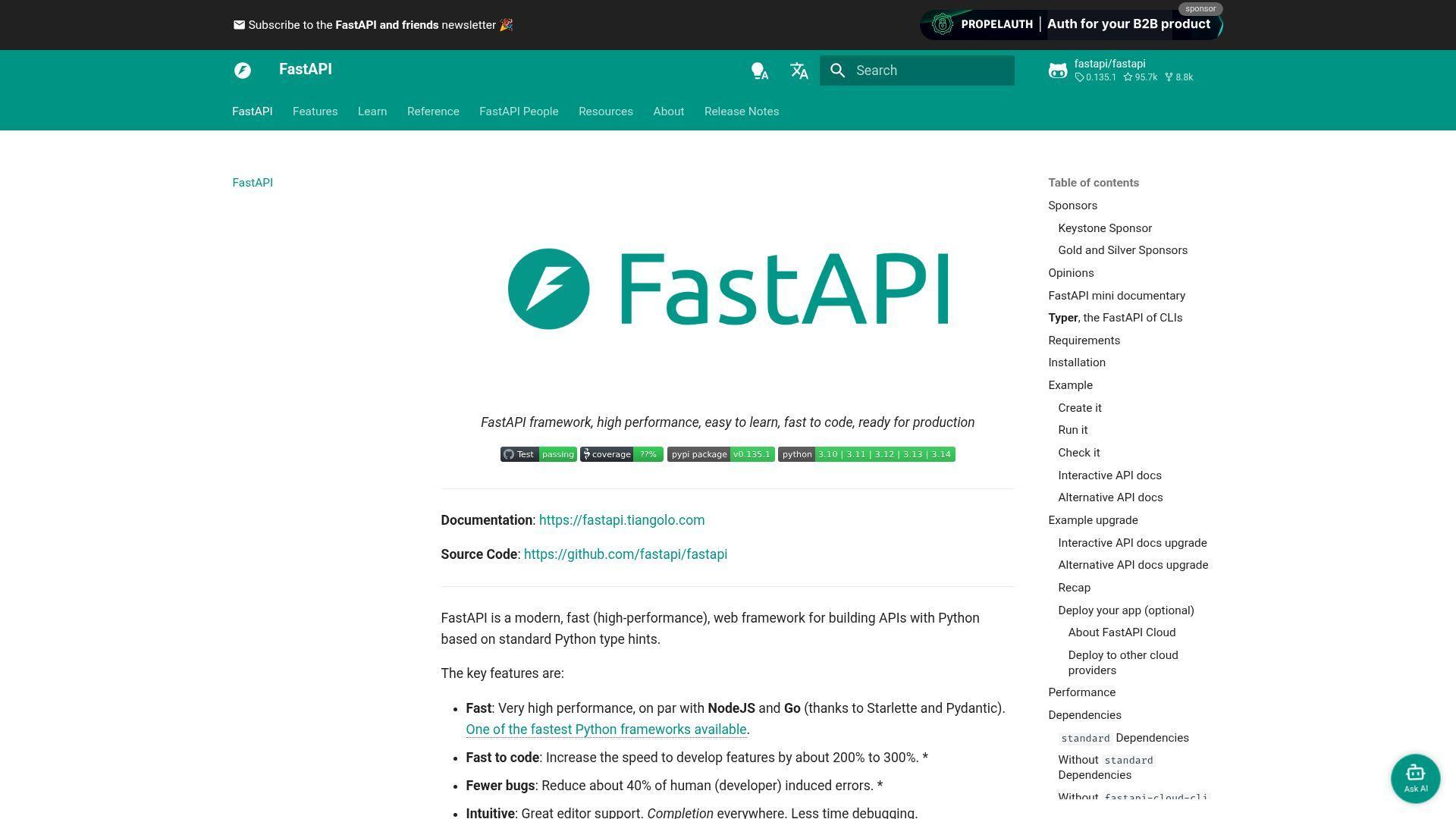This screenshot has width=1456, height=819.
Task: Open the language selector translate icon
Action: pyautogui.click(x=799, y=71)
